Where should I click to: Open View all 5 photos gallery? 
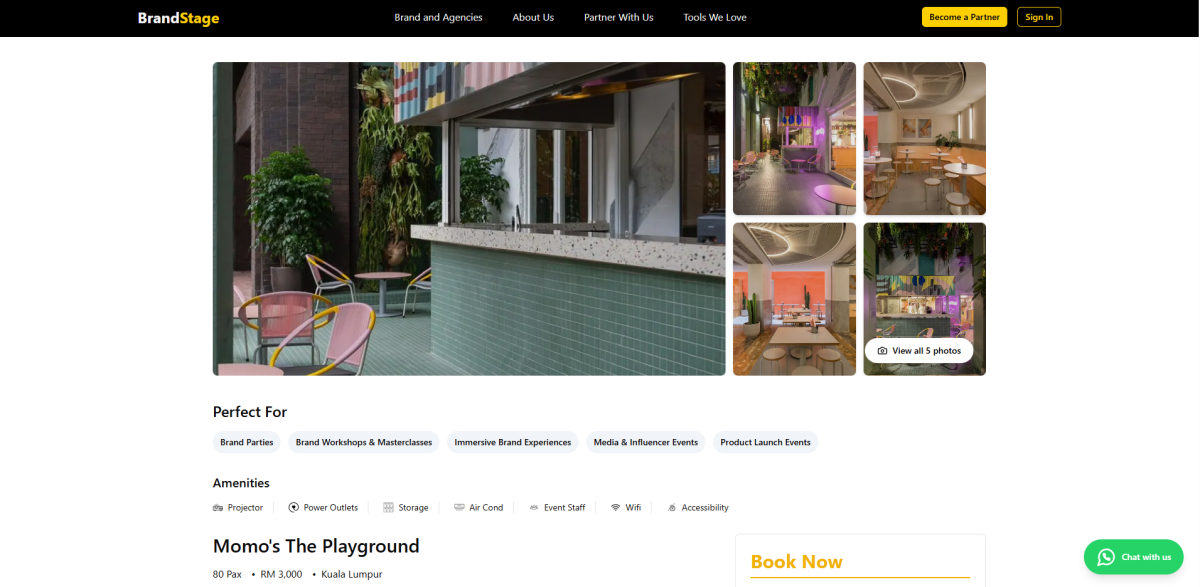click(x=919, y=351)
